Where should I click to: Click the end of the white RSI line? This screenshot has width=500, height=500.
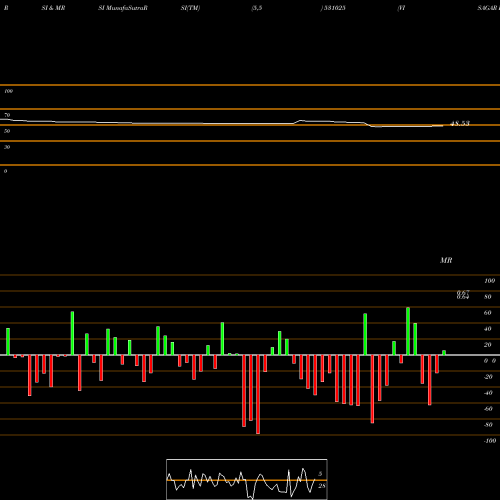442,125
